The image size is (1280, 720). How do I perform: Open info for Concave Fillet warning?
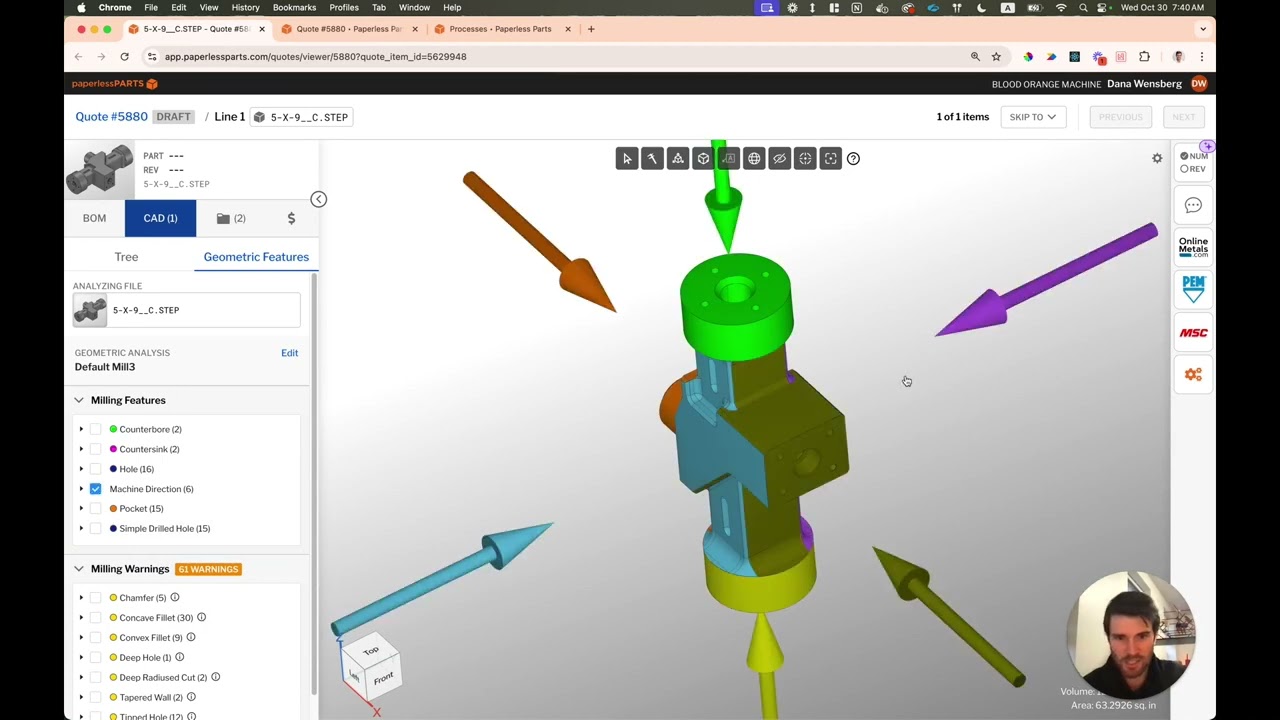201,618
